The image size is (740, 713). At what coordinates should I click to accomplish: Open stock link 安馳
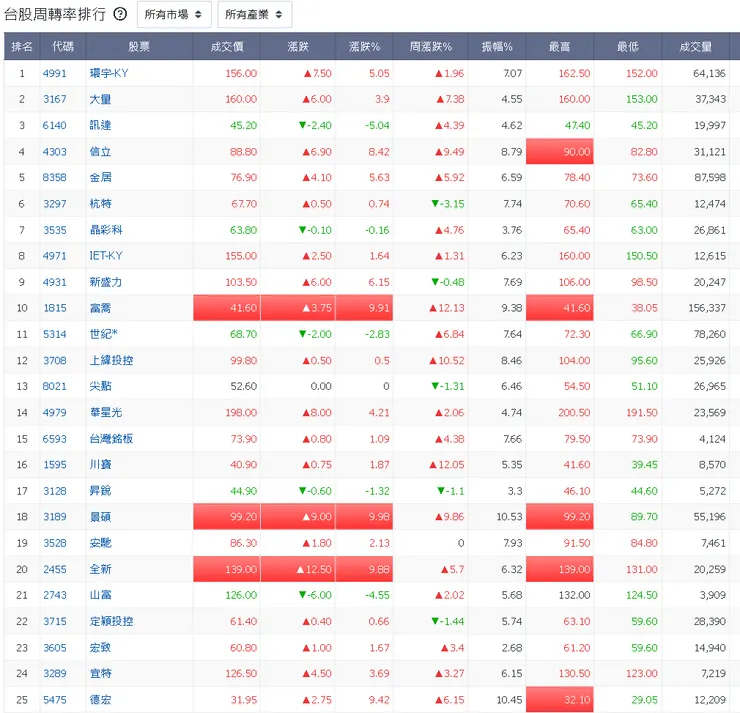[101, 543]
